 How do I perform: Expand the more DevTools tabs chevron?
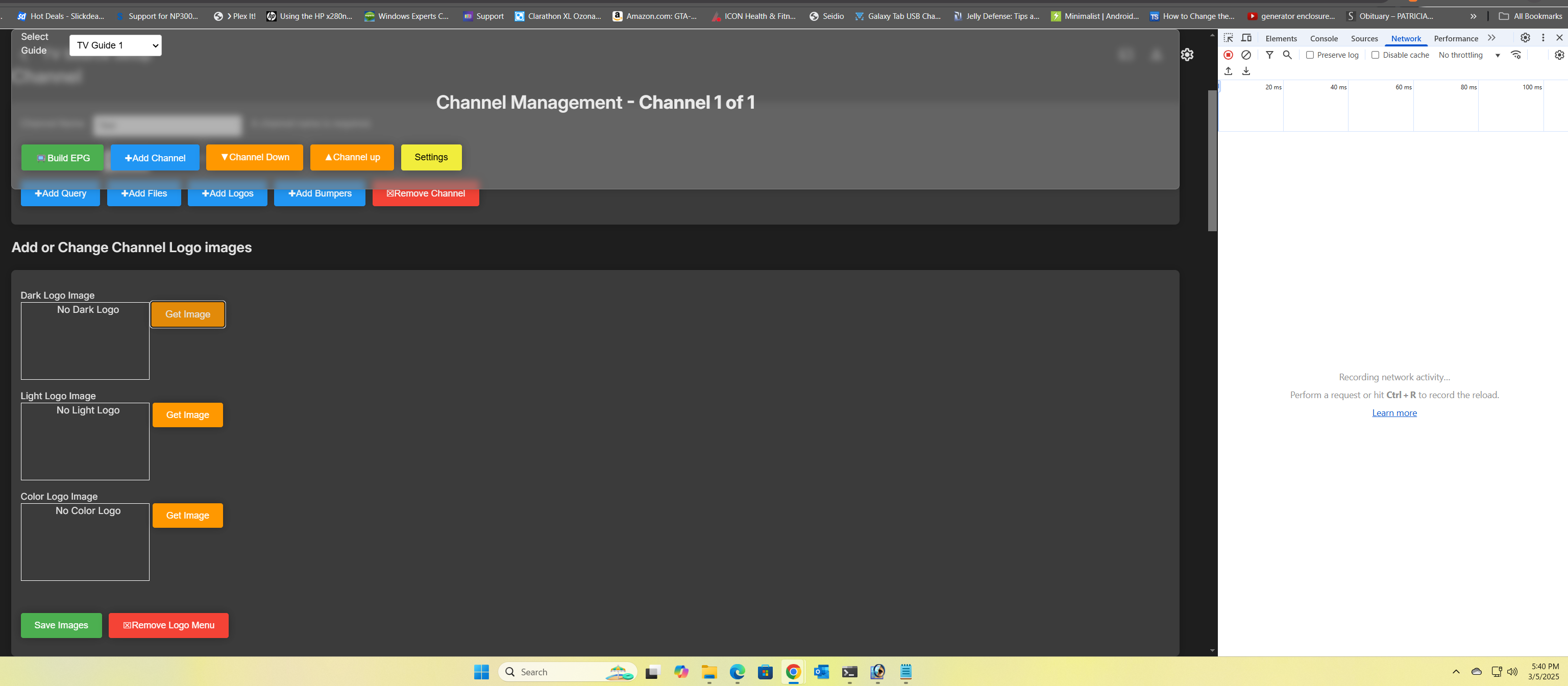[x=1491, y=38]
